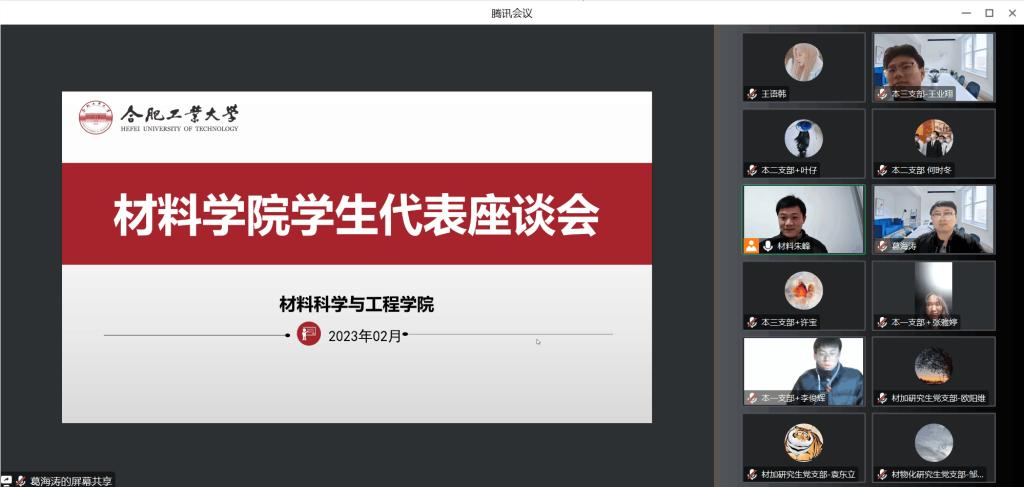Maximize the Tencent Meeting window
Image resolution: width=1024 pixels, height=487 pixels.
pos(989,12)
